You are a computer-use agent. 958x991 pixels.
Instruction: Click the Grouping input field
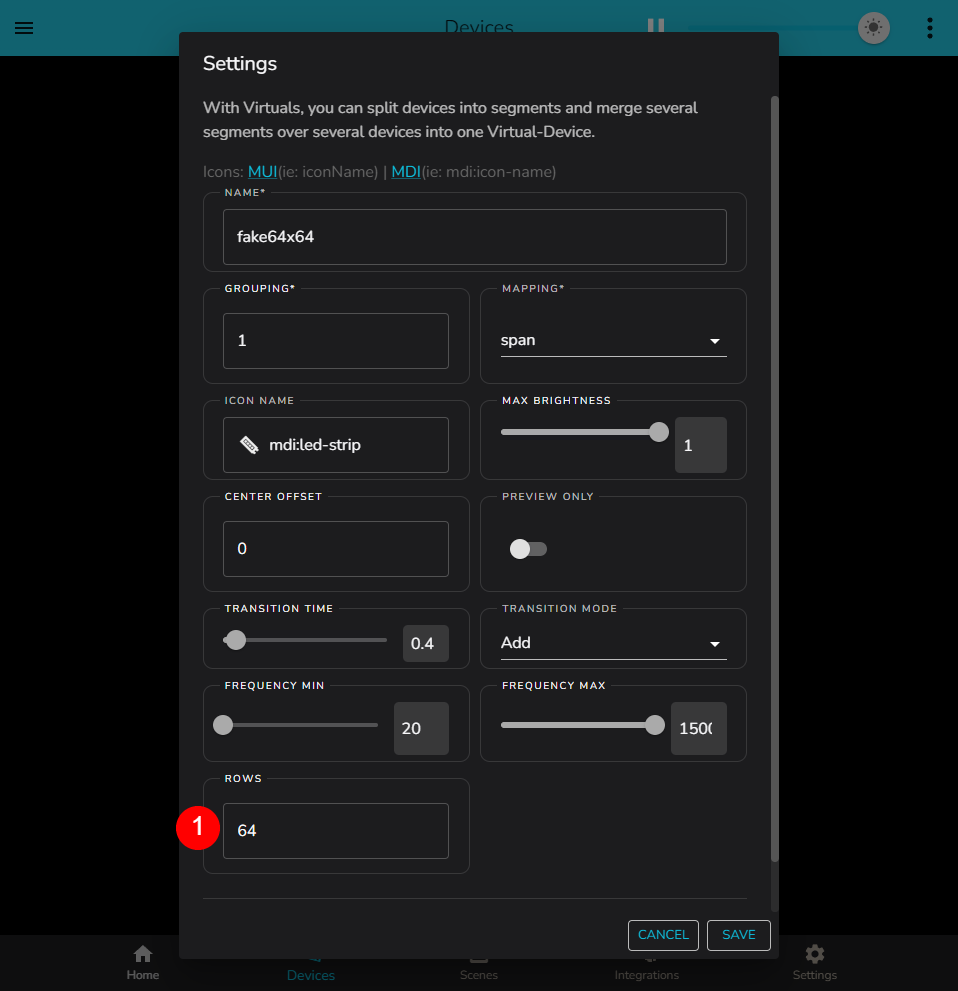pyautogui.click(x=336, y=341)
